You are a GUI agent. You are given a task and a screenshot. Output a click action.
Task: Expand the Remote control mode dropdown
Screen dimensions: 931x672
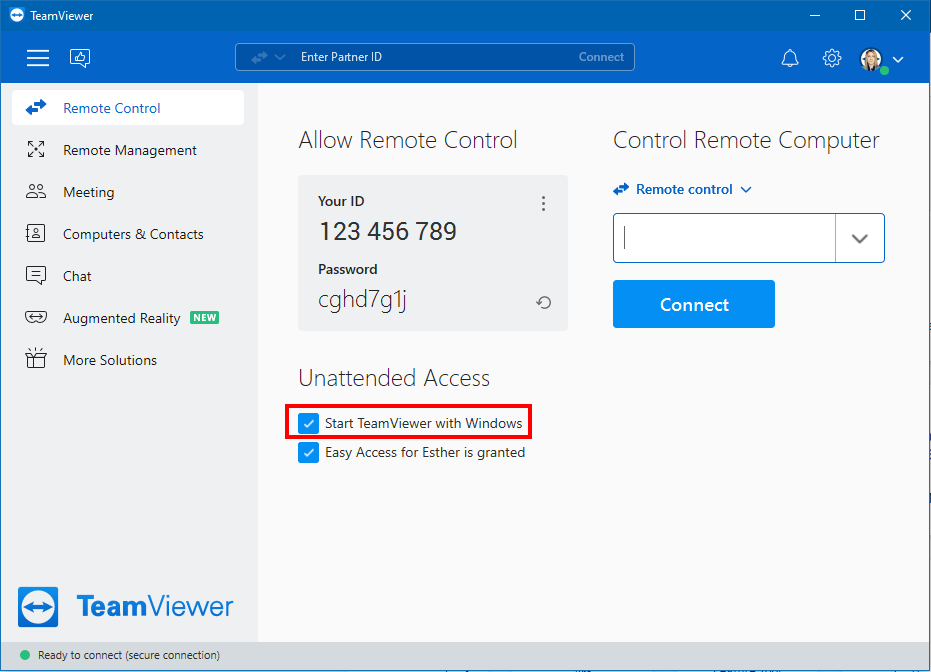(683, 189)
